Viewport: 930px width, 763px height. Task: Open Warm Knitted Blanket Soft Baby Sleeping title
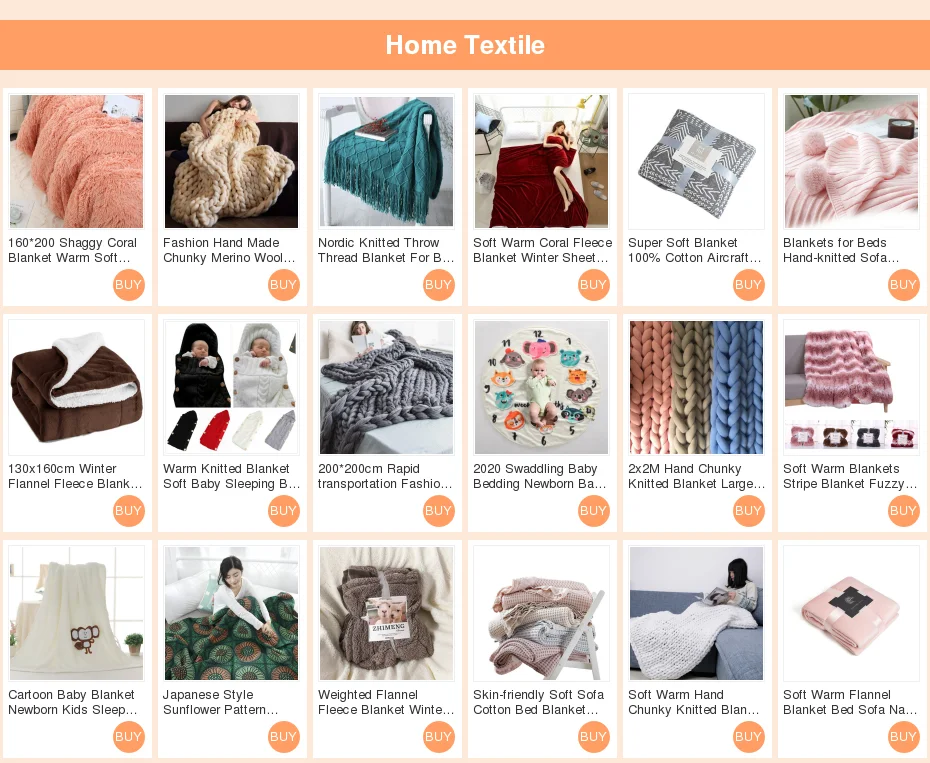pyautogui.click(x=231, y=476)
